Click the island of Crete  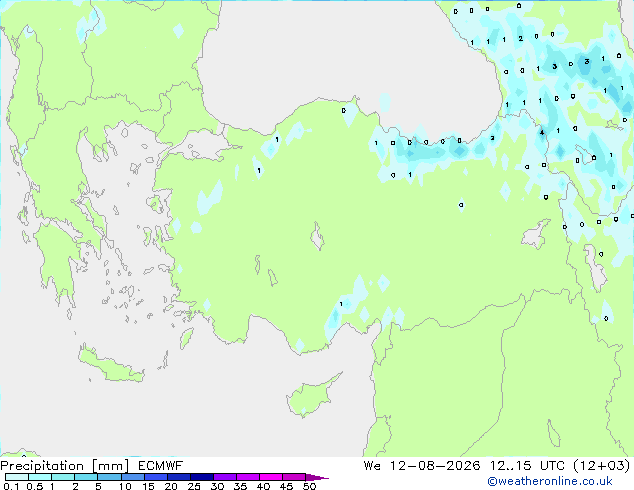pos(110,364)
